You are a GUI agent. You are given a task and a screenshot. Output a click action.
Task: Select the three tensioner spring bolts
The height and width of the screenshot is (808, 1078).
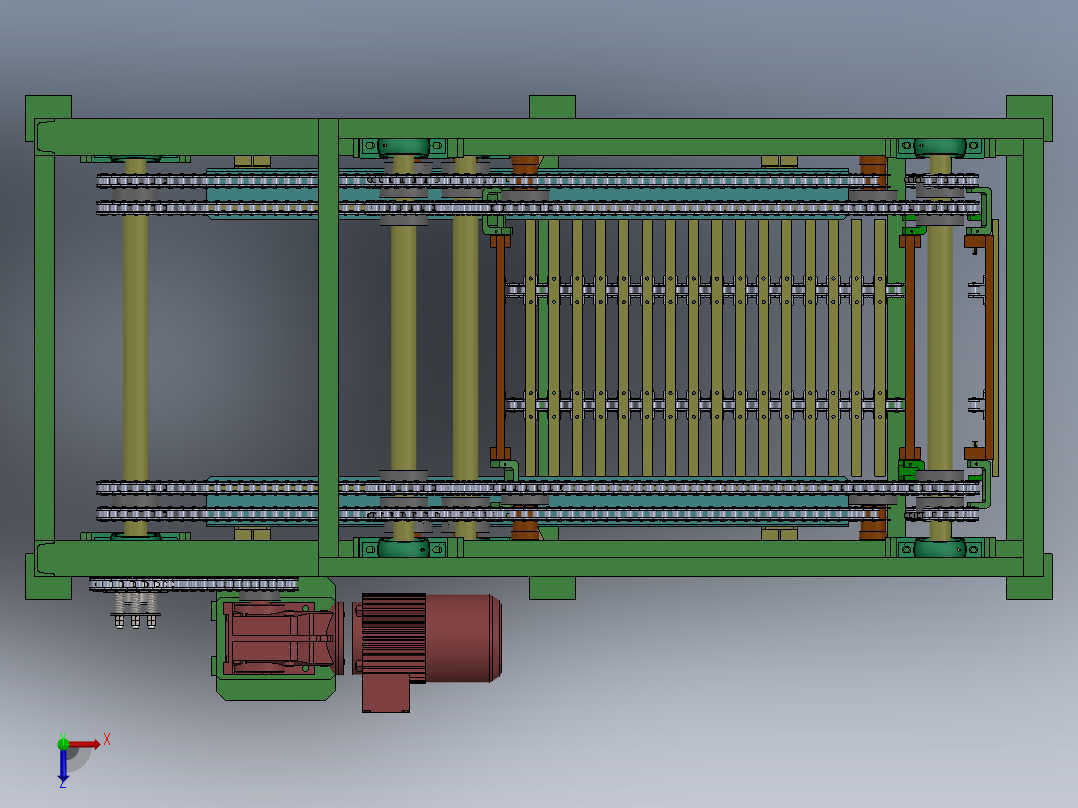135,610
